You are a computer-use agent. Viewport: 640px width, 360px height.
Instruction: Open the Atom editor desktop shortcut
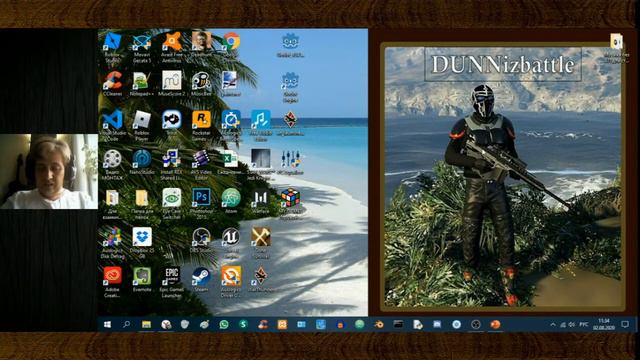[x=231, y=201]
